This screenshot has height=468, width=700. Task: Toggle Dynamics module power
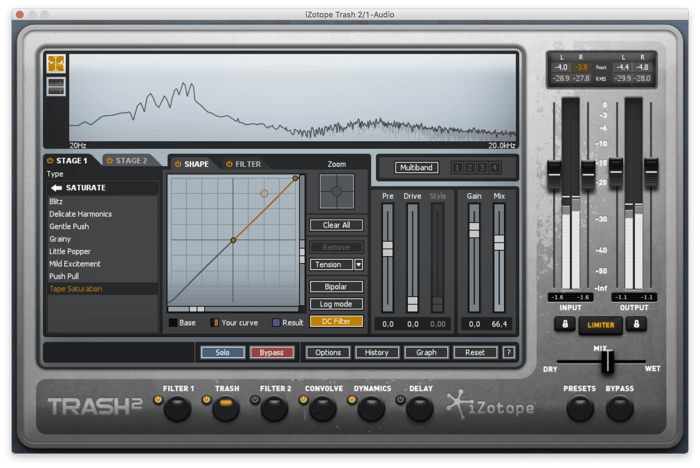click(352, 399)
